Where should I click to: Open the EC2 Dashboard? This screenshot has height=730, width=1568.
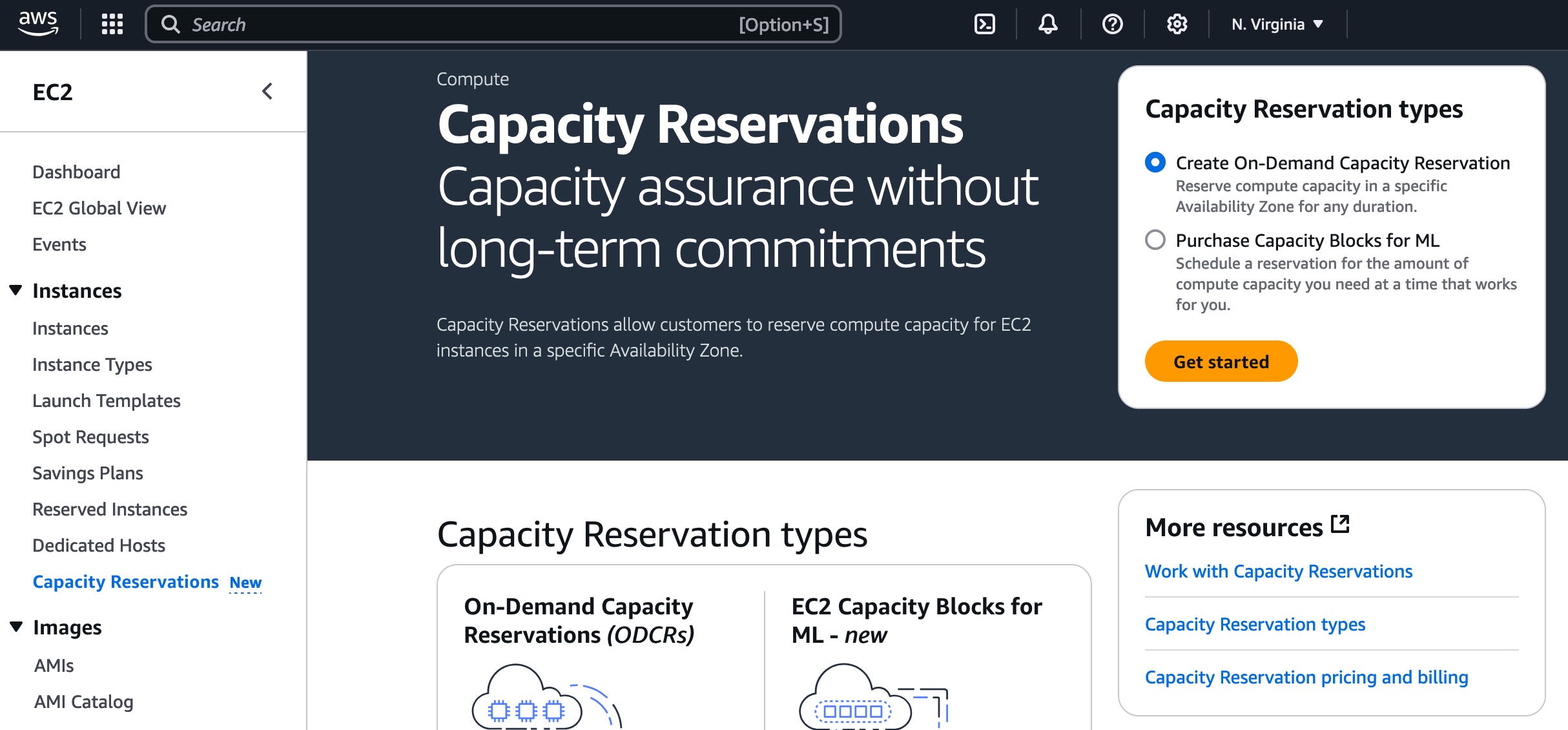(76, 171)
